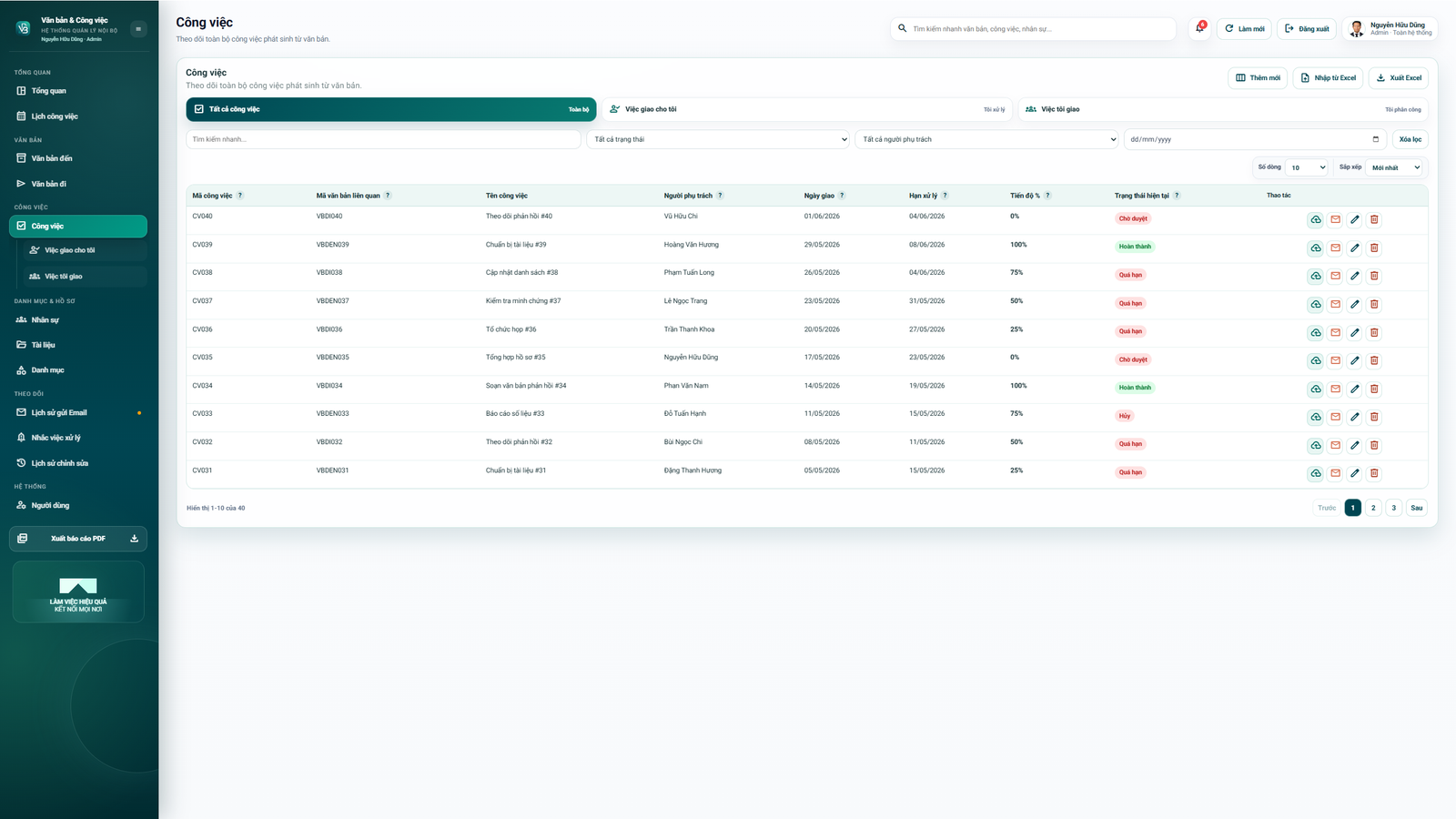Image resolution: width=1456 pixels, height=819 pixels.
Task: Edit task CV034 with pencil icon
Action: (1355, 389)
